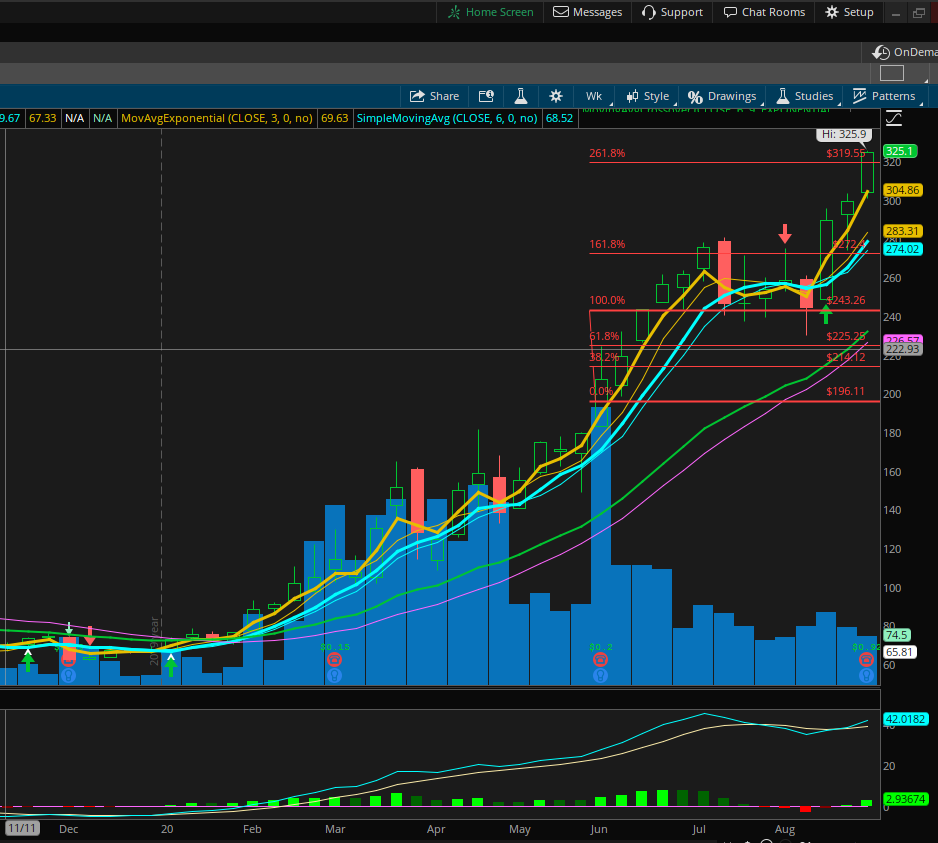Image resolution: width=938 pixels, height=843 pixels.
Task: Launch OnDemand mode
Action: 904,52
